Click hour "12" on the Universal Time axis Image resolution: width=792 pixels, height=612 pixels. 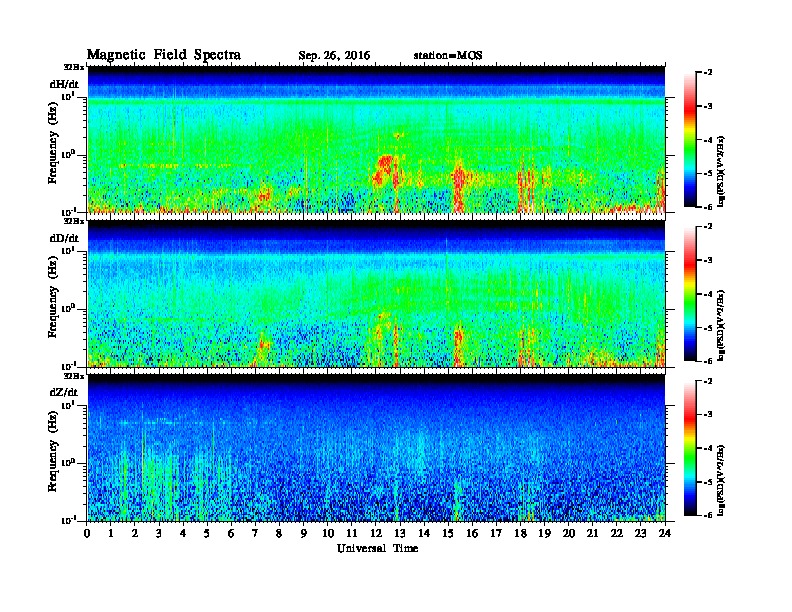point(376,534)
